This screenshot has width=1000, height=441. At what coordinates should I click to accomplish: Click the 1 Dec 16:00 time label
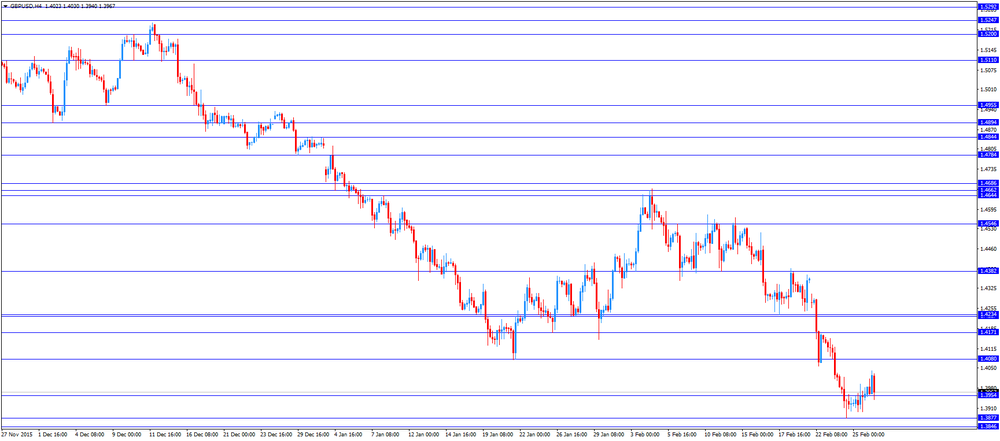(54, 435)
